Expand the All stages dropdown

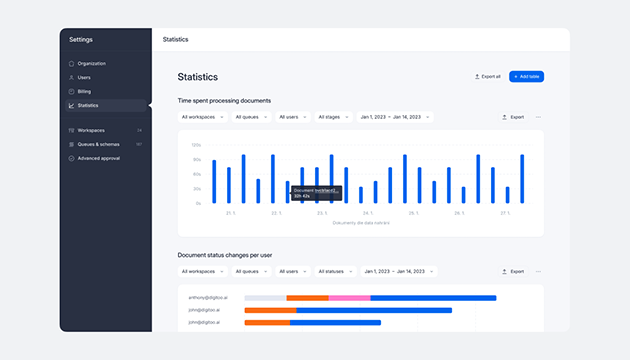tap(333, 117)
